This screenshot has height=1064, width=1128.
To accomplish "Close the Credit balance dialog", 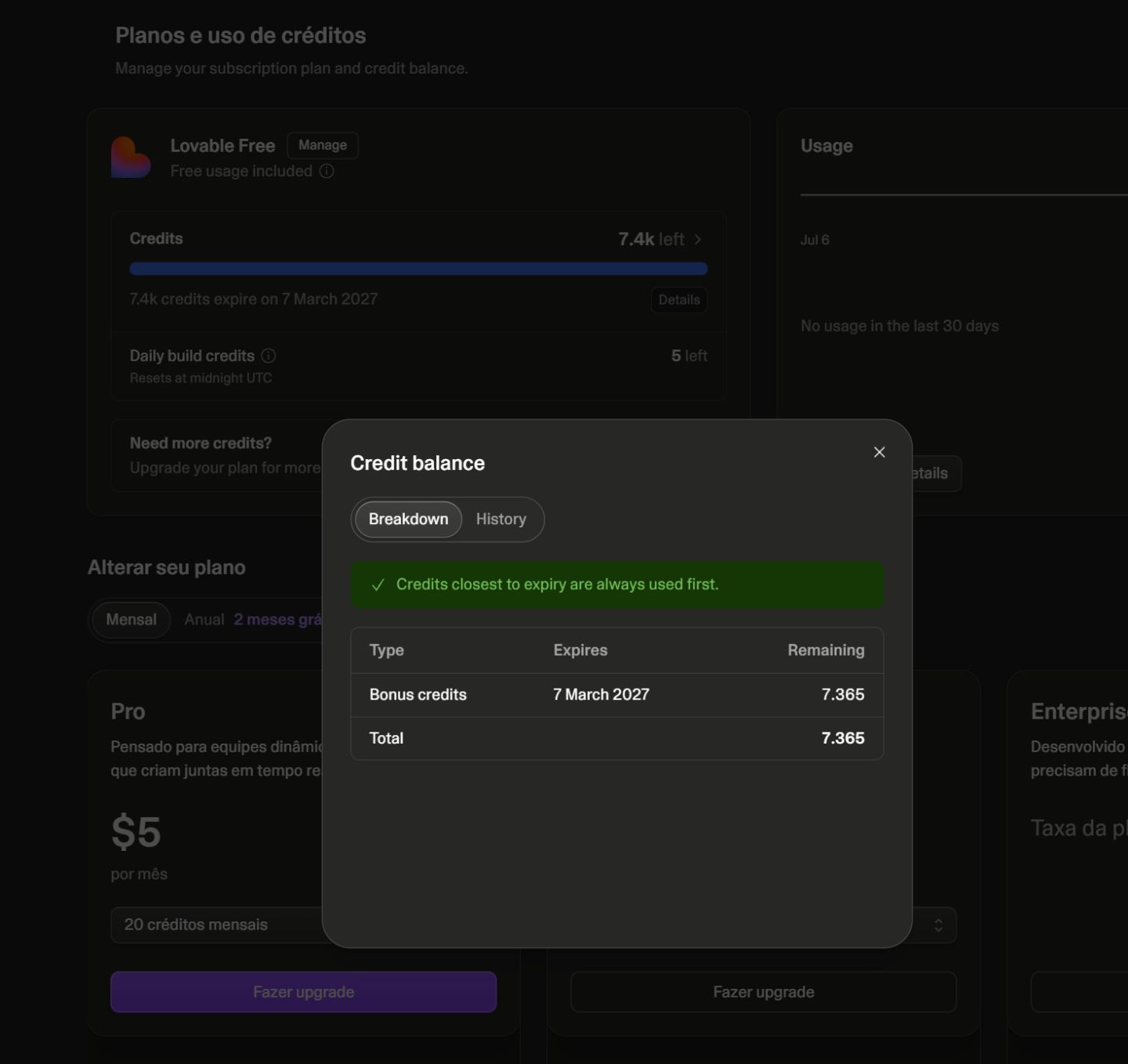I will (x=879, y=452).
